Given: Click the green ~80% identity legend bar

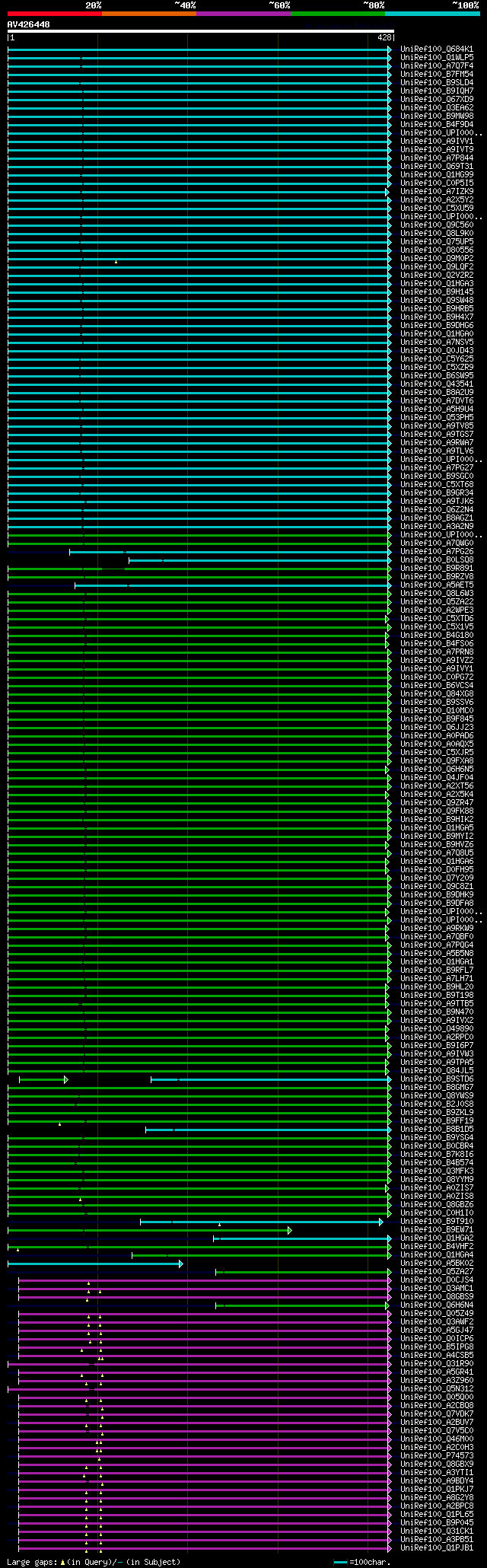Looking at the screenshot, I should coord(338,14).
